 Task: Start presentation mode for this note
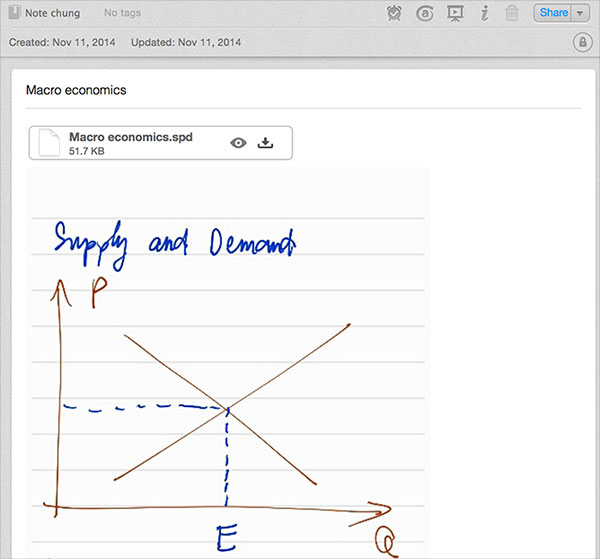click(x=455, y=13)
